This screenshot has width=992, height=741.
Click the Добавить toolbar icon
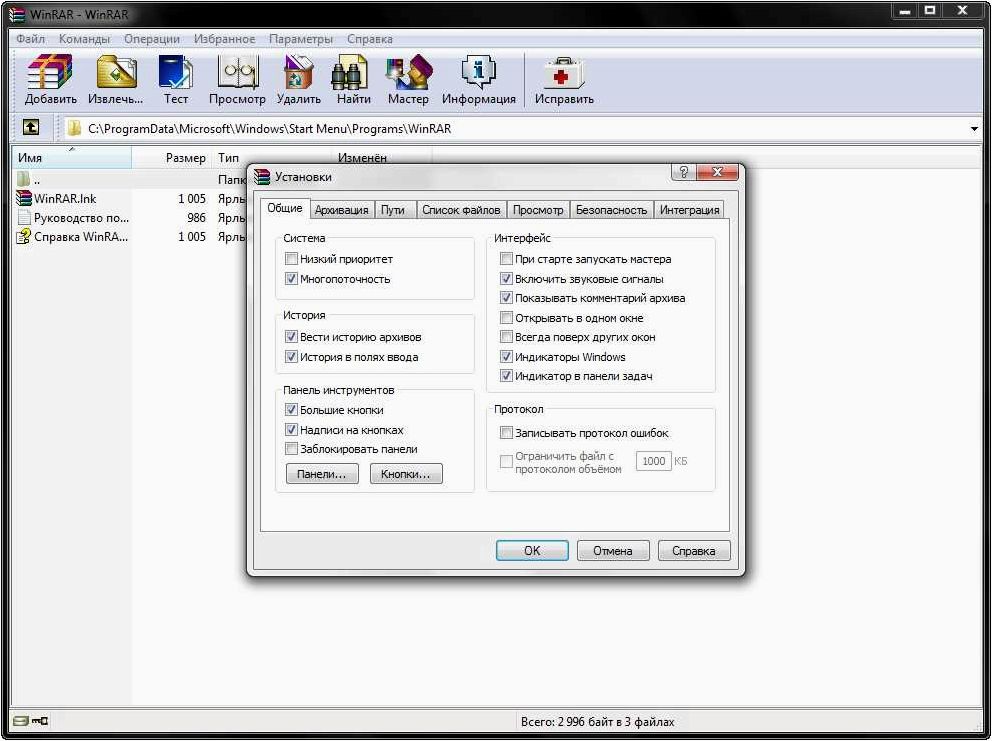click(x=50, y=72)
